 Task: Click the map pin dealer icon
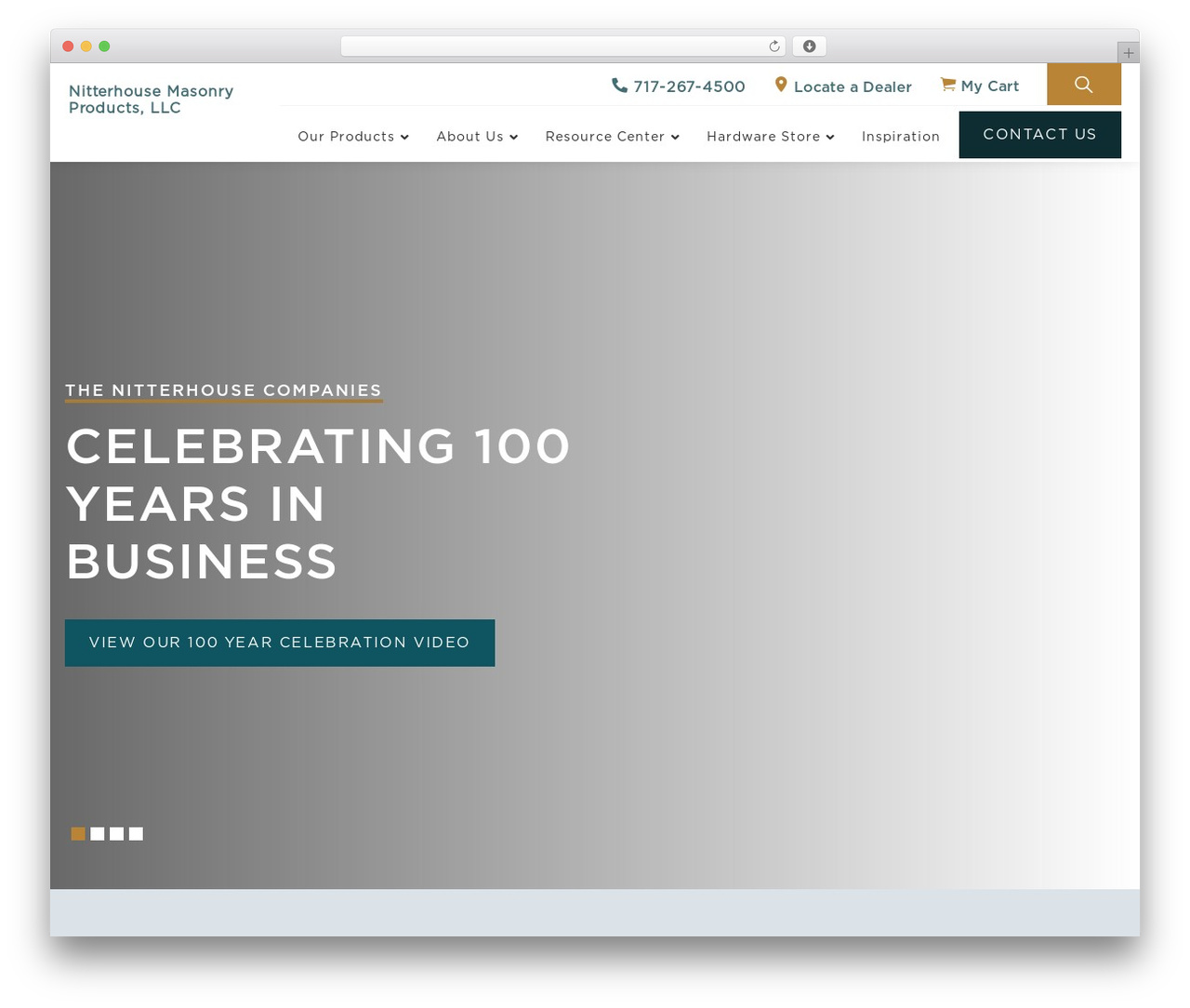point(781,85)
